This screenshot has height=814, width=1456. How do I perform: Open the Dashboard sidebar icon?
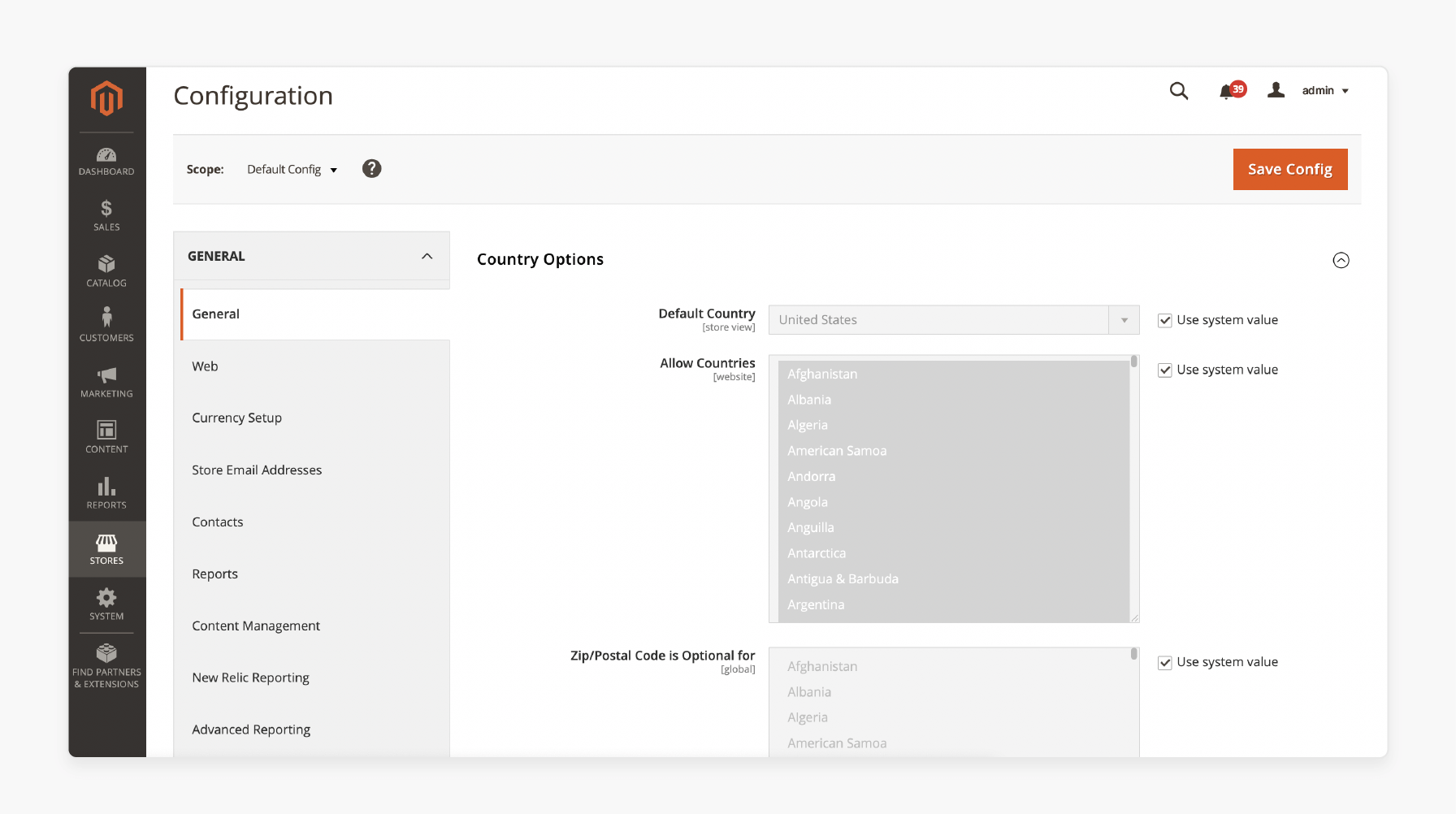point(106,161)
